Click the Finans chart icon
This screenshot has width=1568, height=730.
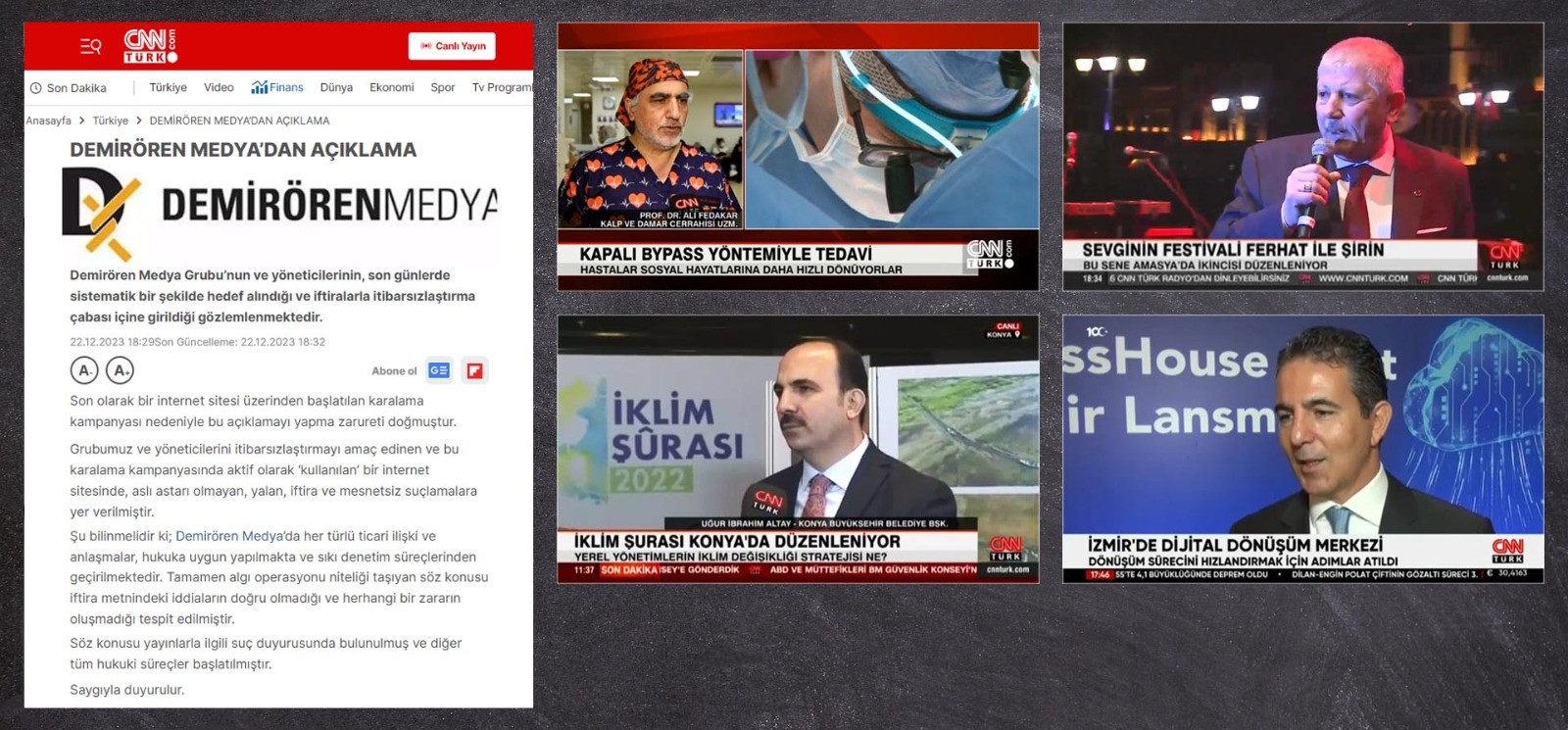259,87
